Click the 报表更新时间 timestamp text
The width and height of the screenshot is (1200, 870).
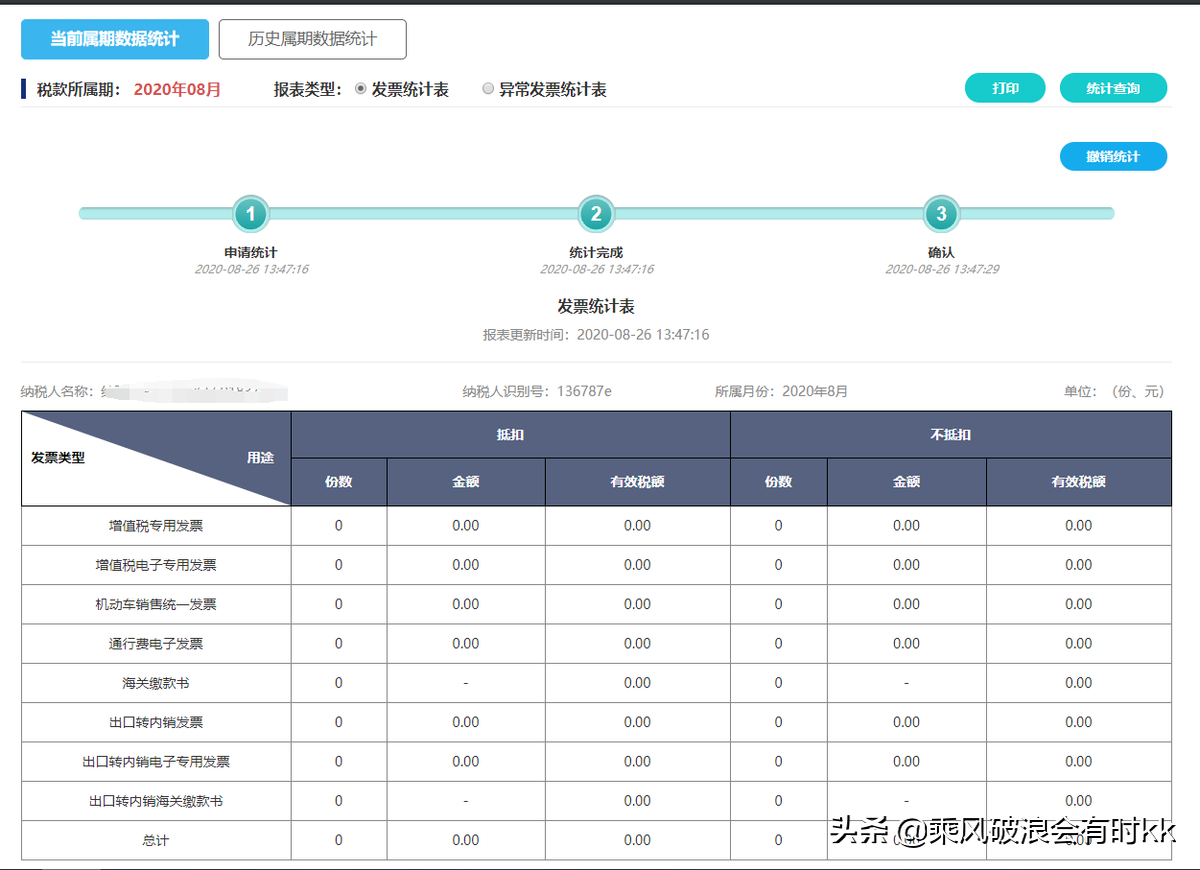click(x=599, y=335)
